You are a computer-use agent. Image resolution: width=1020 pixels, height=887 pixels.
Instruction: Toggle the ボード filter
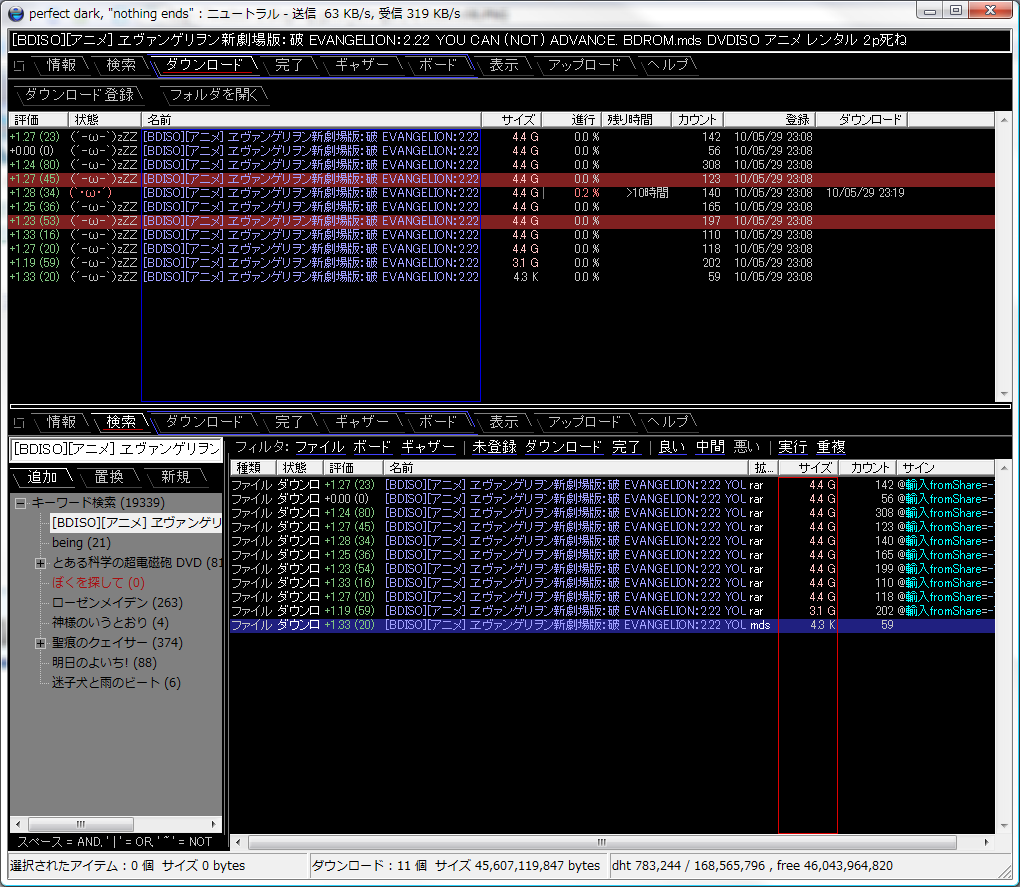pos(372,447)
